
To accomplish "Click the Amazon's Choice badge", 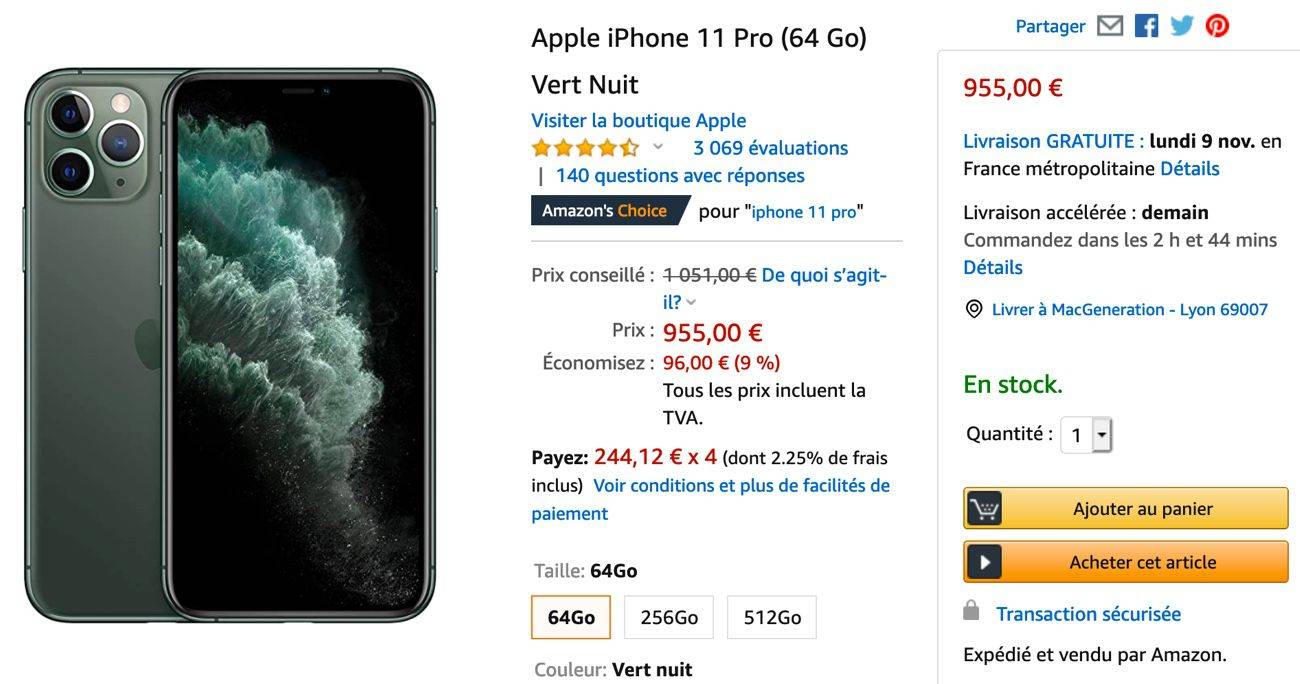I will [x=605, y=211].
